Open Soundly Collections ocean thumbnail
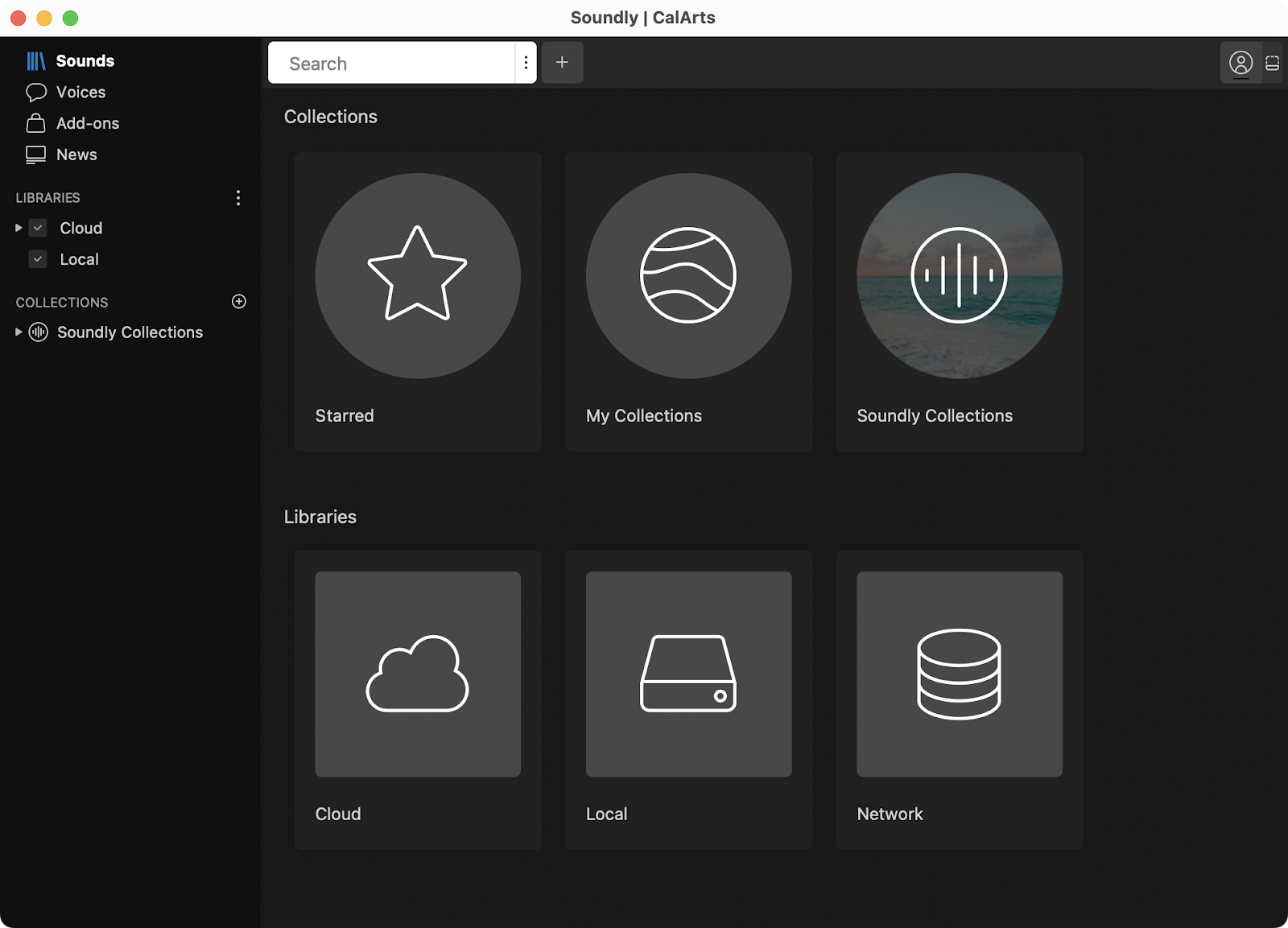 (x=960, y=276)
